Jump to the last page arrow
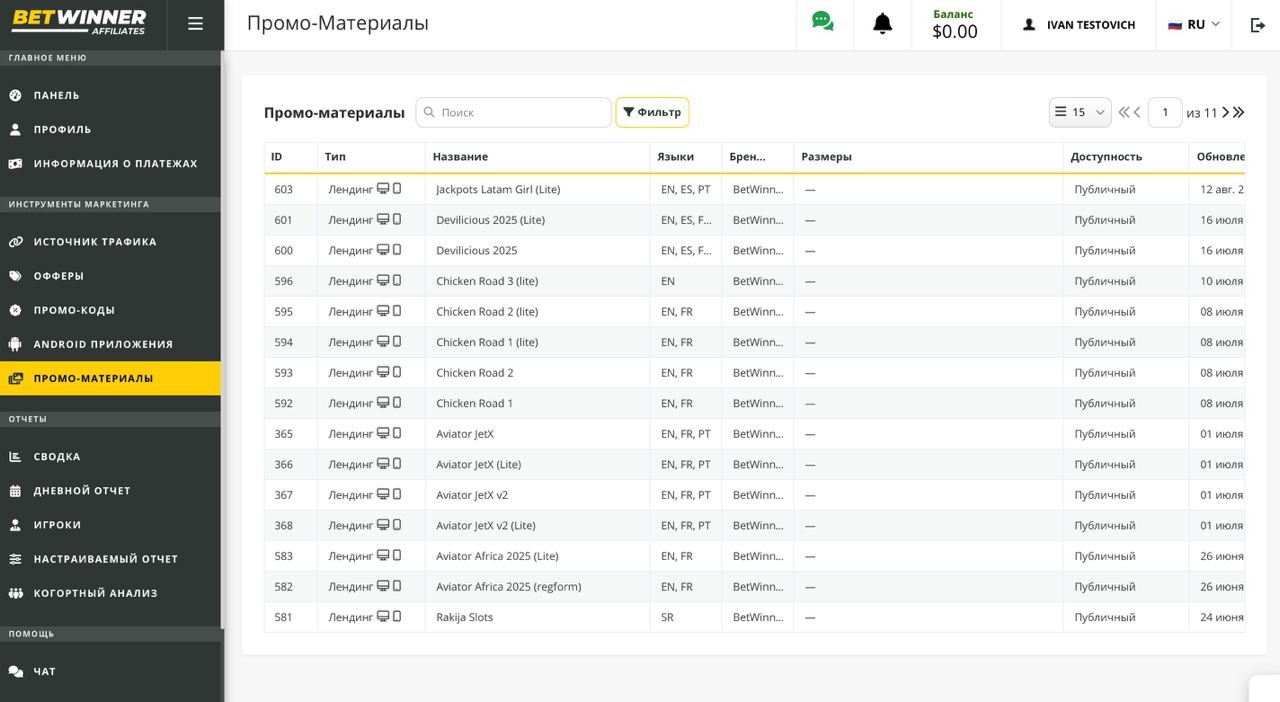This screenshot has height=702, width=1280. [1239, 112]
